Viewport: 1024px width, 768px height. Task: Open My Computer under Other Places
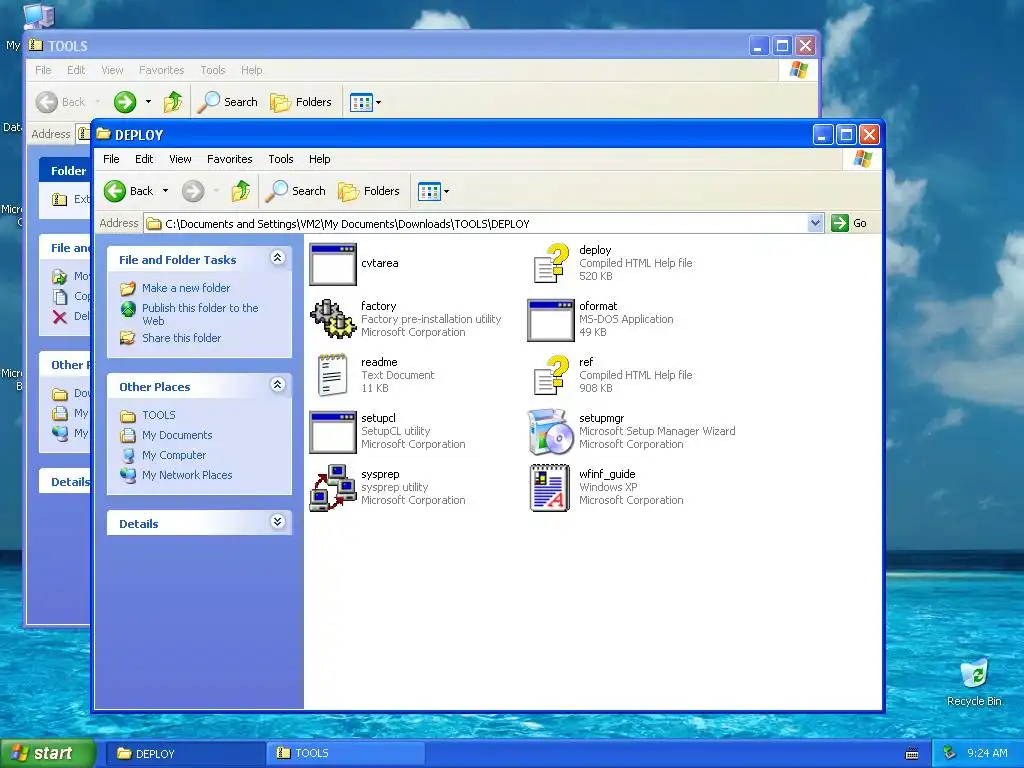coord(174,455)
